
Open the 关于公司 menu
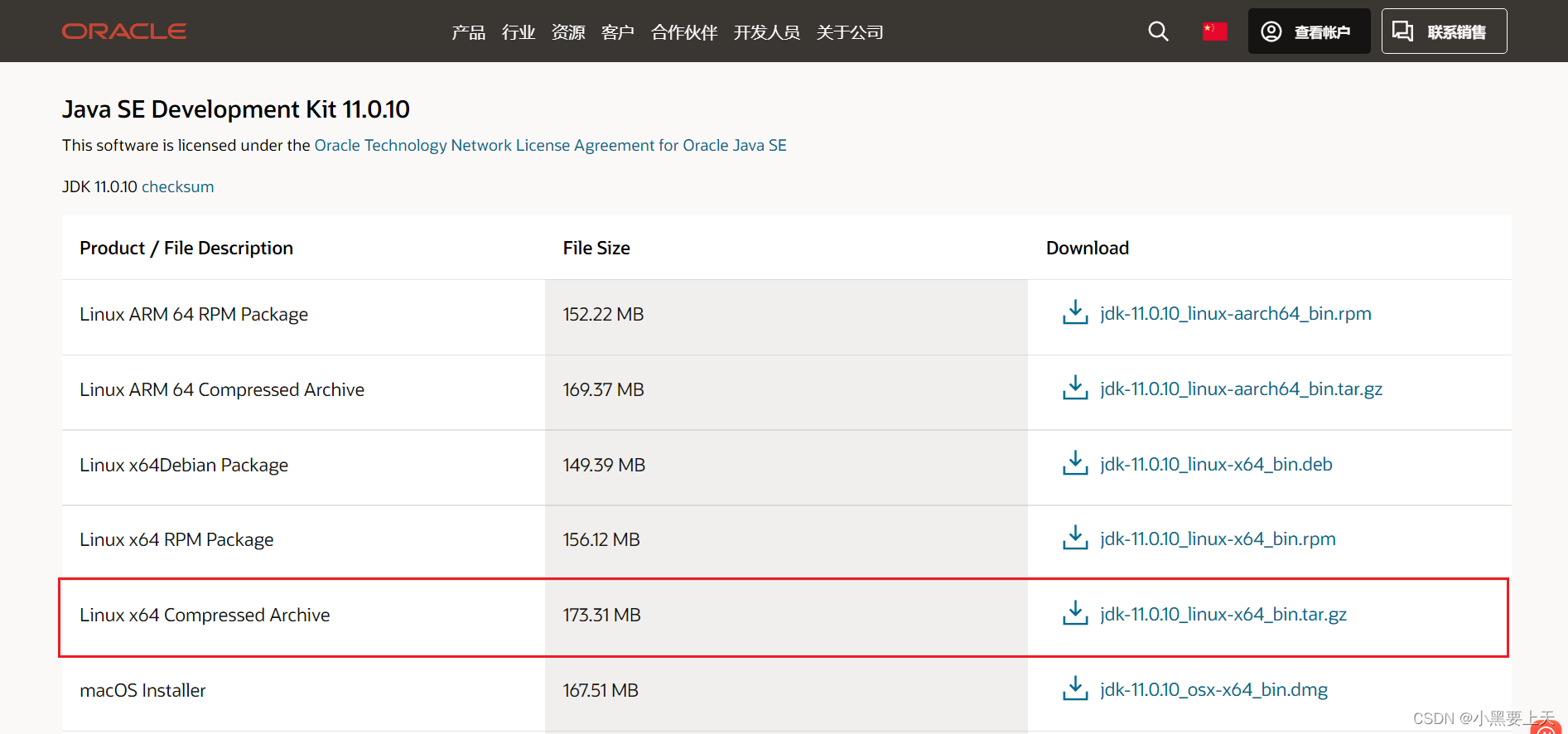850,32
